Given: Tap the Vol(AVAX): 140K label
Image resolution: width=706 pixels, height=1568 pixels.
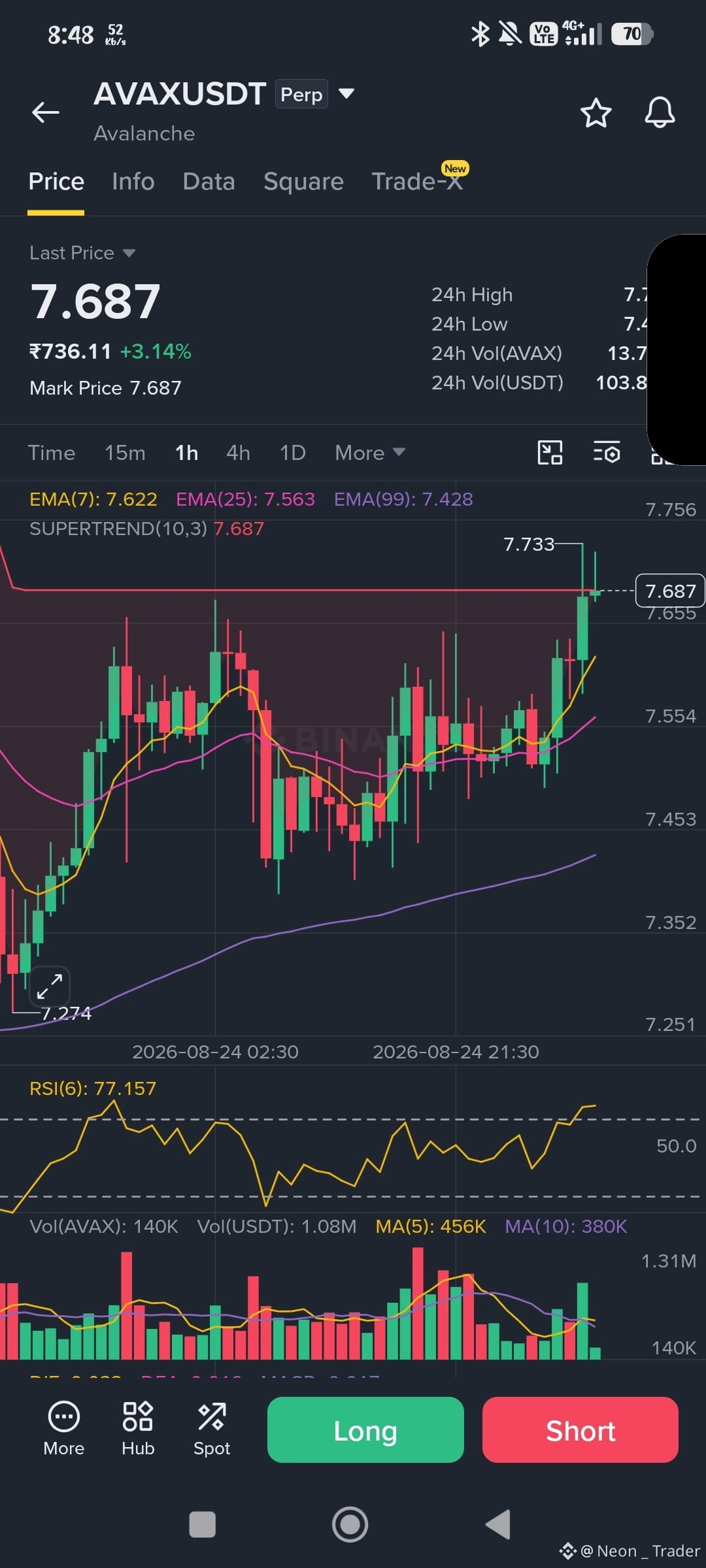Looking at the screenshot, I should click(104, 1226).
